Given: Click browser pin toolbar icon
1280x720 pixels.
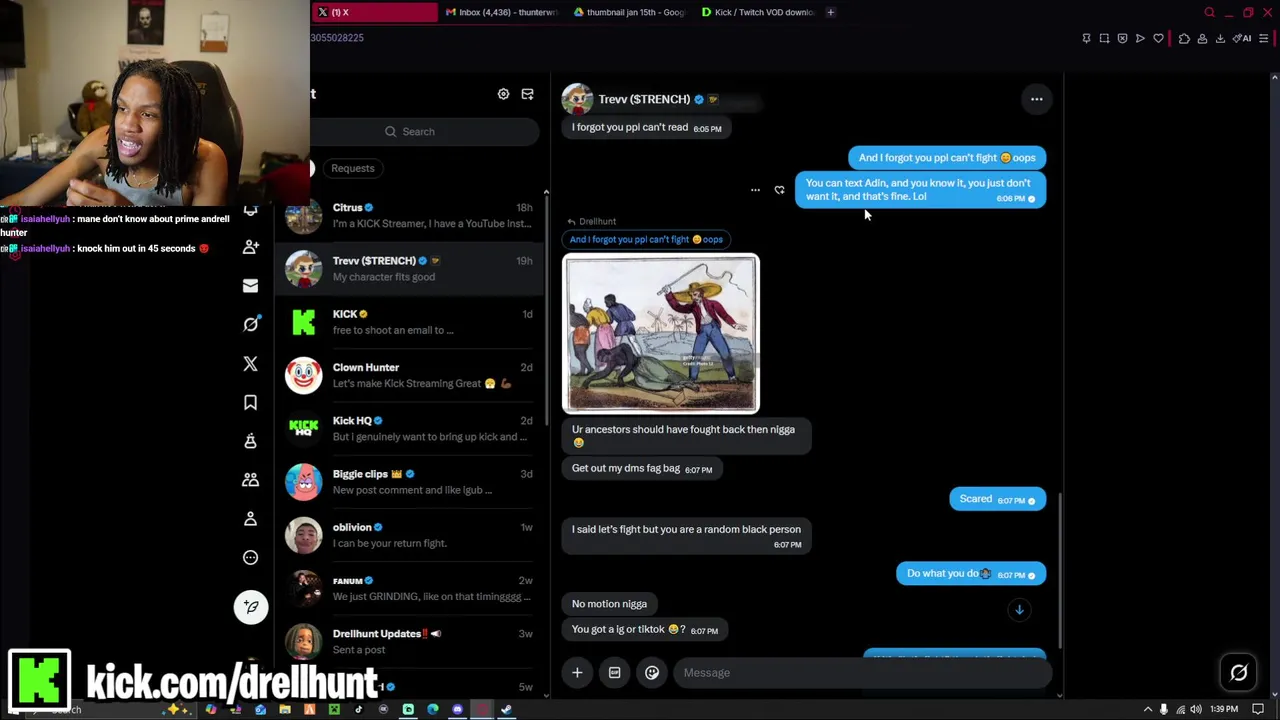Looking at the screenshot, I should (x=1086, y=38).
